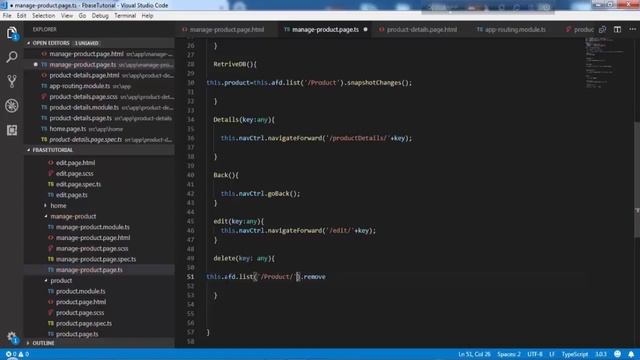Open edit.page.ts in file tree
Image resolution: width=640 pixels, height=360 pixels.
coord(100,195)
